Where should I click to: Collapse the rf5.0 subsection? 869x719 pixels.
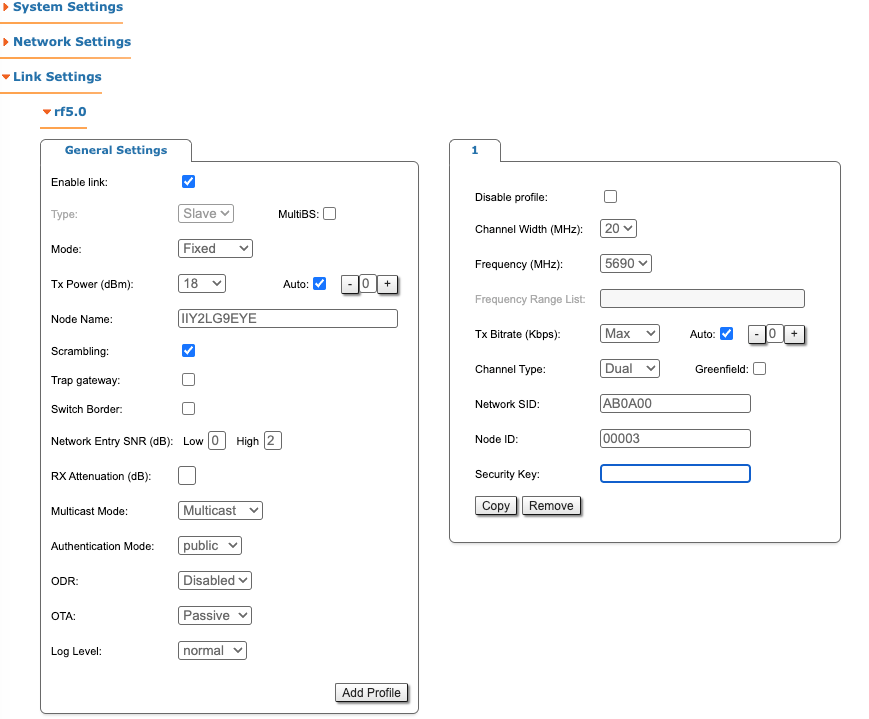coord(65,111)
